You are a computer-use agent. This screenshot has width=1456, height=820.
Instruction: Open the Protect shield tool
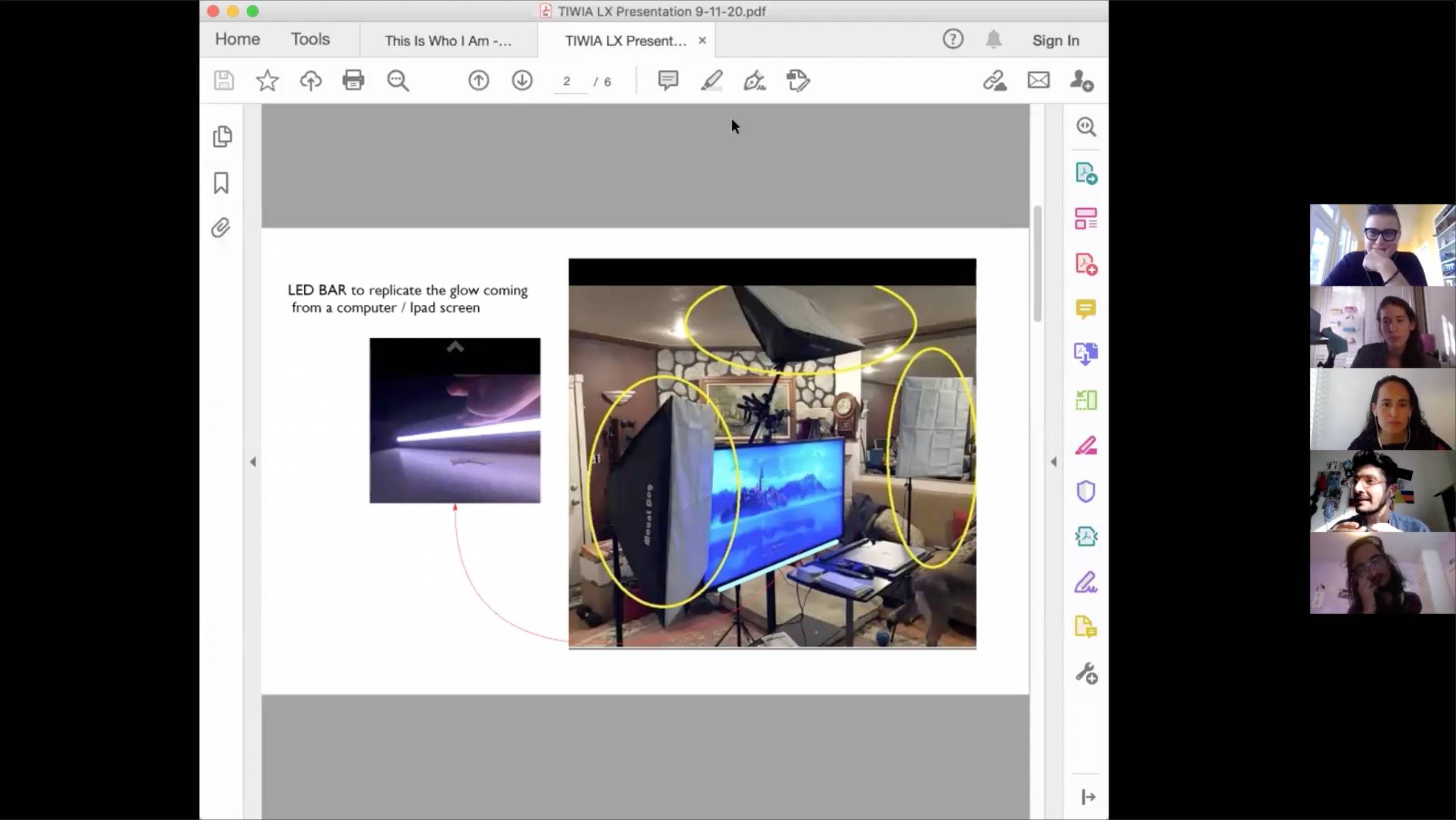tap(1086, 491)
